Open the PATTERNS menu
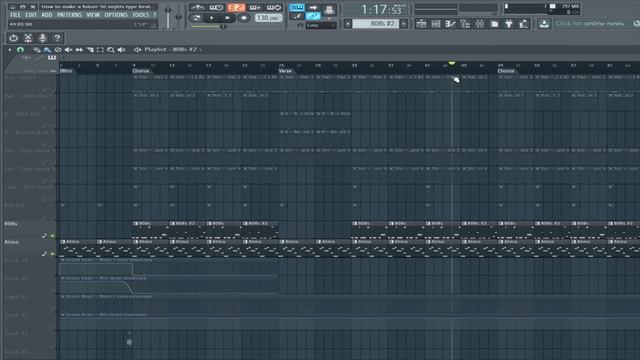640x360 pixels. pos(69,15)
